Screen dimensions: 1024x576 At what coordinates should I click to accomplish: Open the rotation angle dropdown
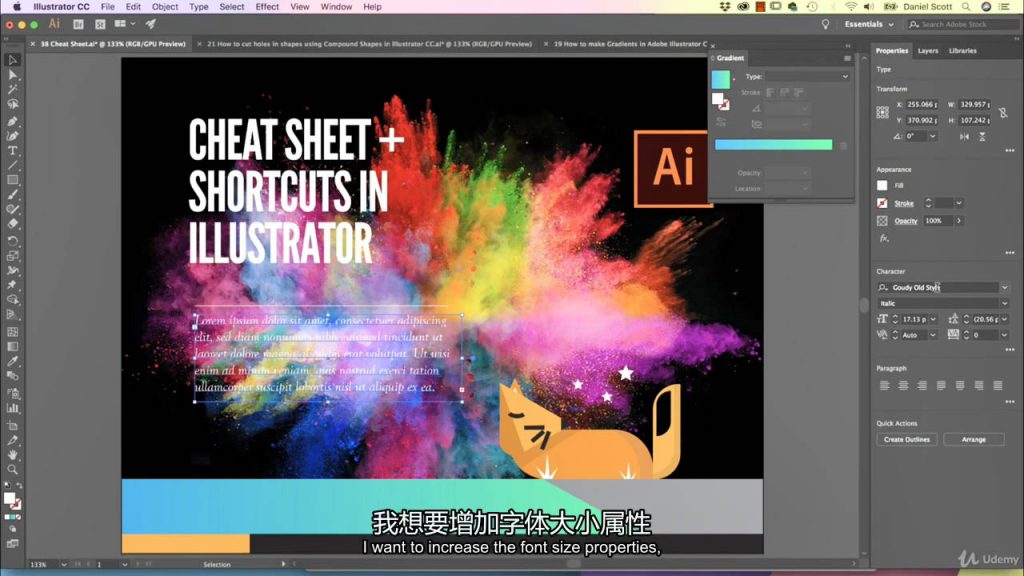[x=933, y=136]
